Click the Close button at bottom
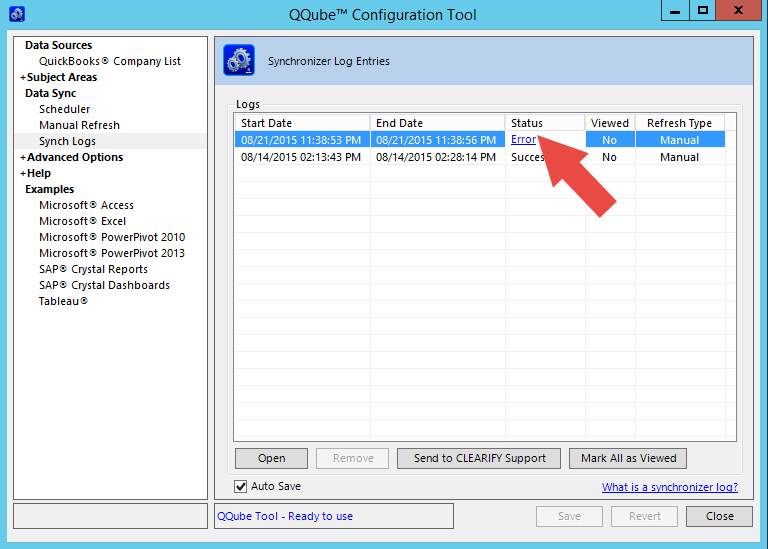The image size is (768, 549). 720,516
